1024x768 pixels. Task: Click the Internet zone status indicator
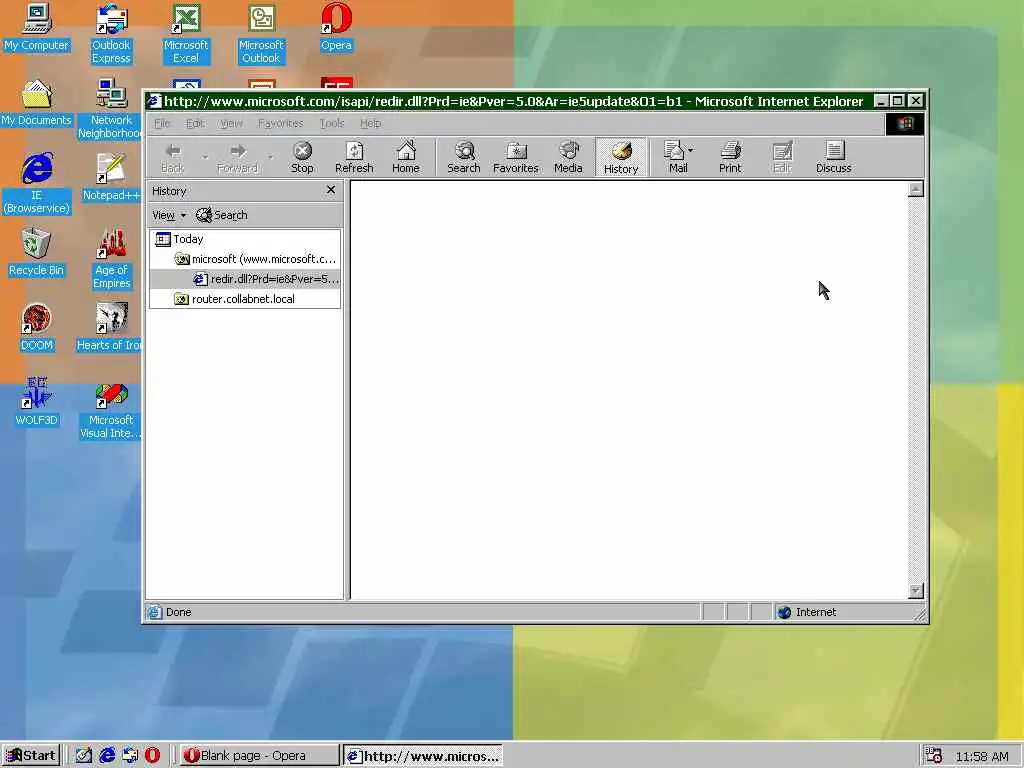tap(807, 612)
